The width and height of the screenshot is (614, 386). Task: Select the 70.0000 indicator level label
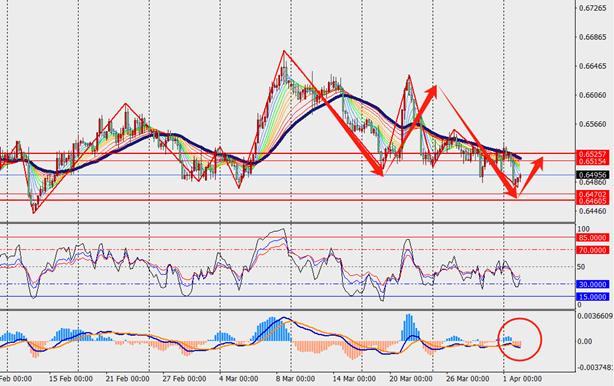tap(592, 250)
